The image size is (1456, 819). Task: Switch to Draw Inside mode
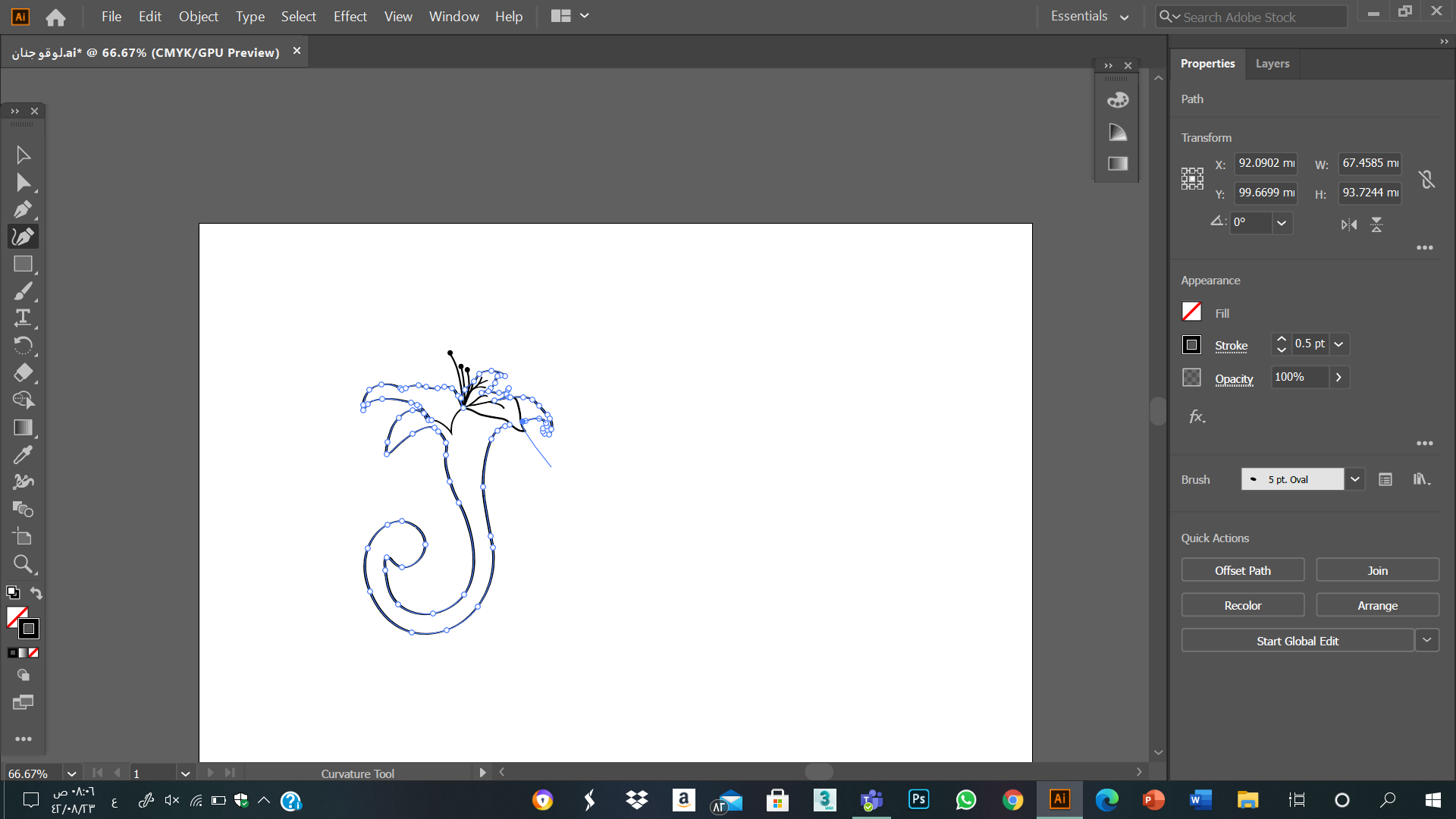coord(24,675)
